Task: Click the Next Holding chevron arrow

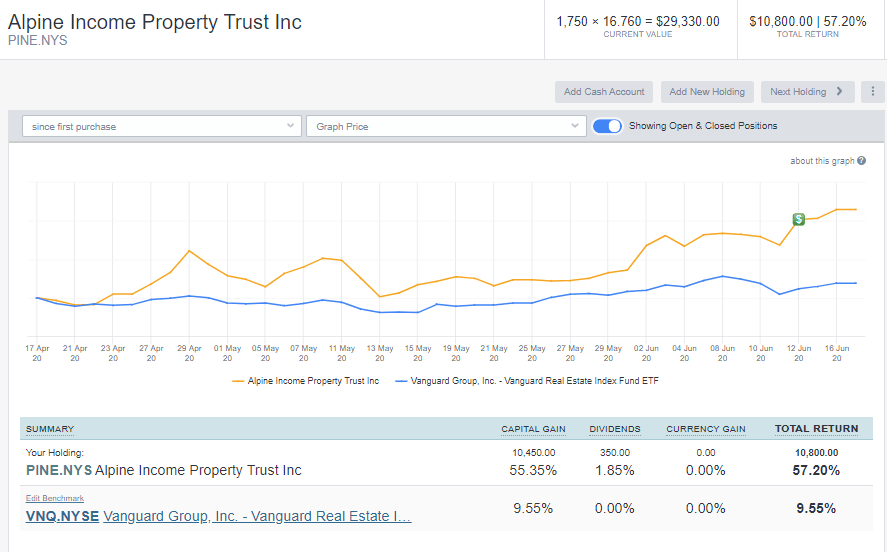Action: 839,91
